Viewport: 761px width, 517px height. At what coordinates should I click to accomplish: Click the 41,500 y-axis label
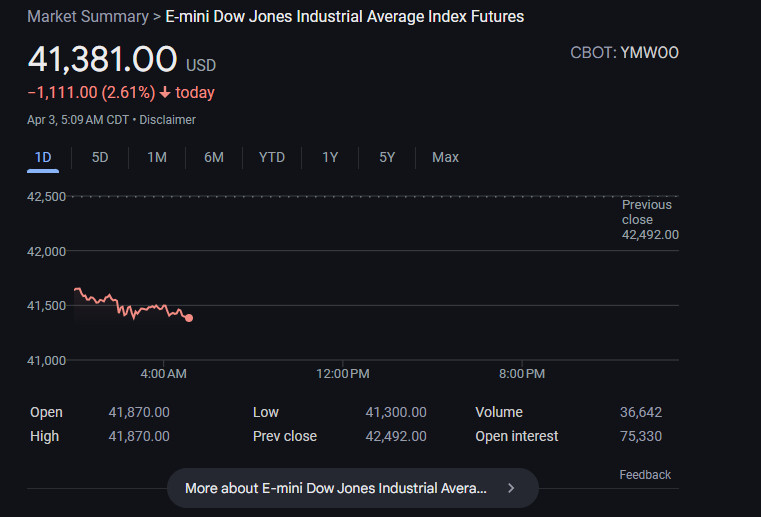coord(47,305)
